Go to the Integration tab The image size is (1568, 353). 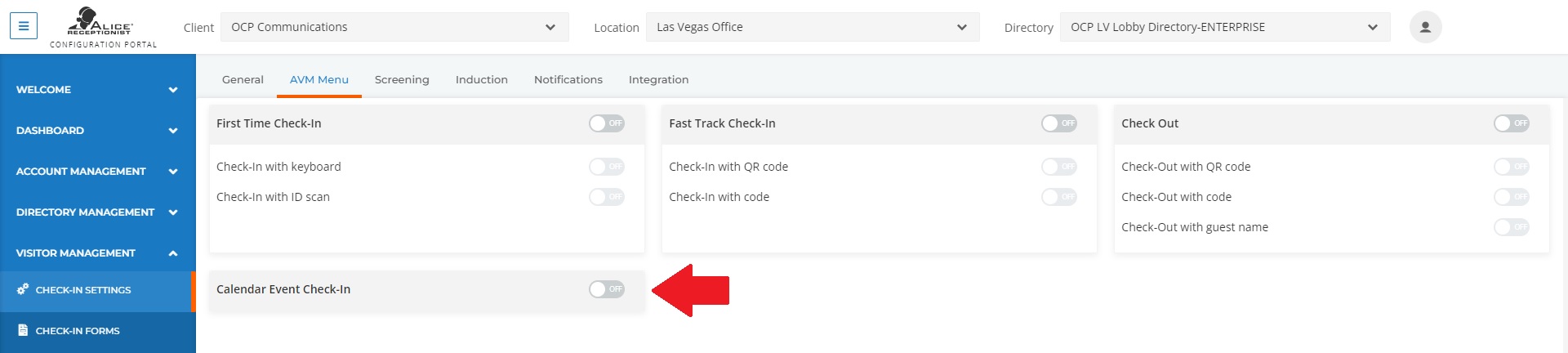click(658, 79)
